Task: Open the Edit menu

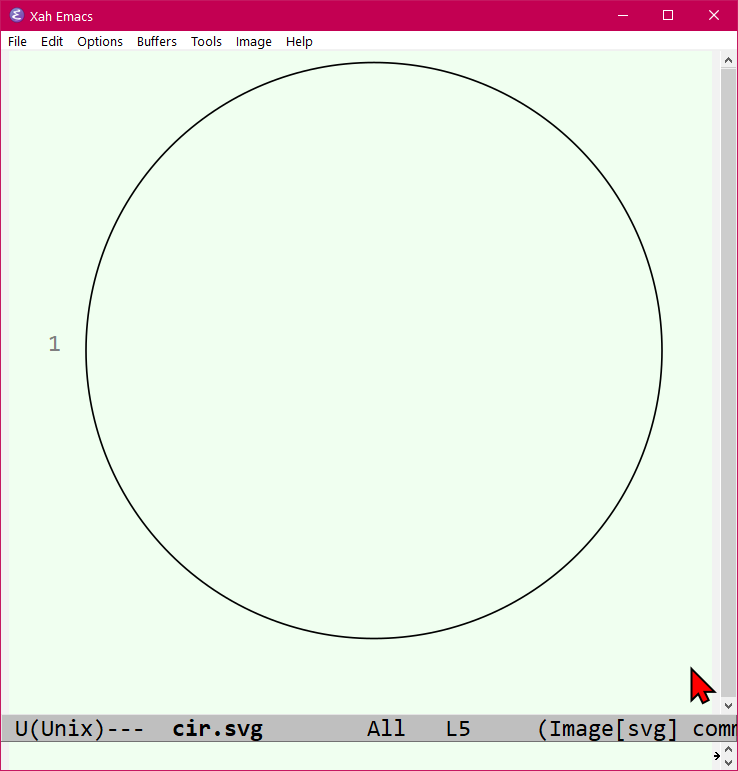Action: click(52, 41)
